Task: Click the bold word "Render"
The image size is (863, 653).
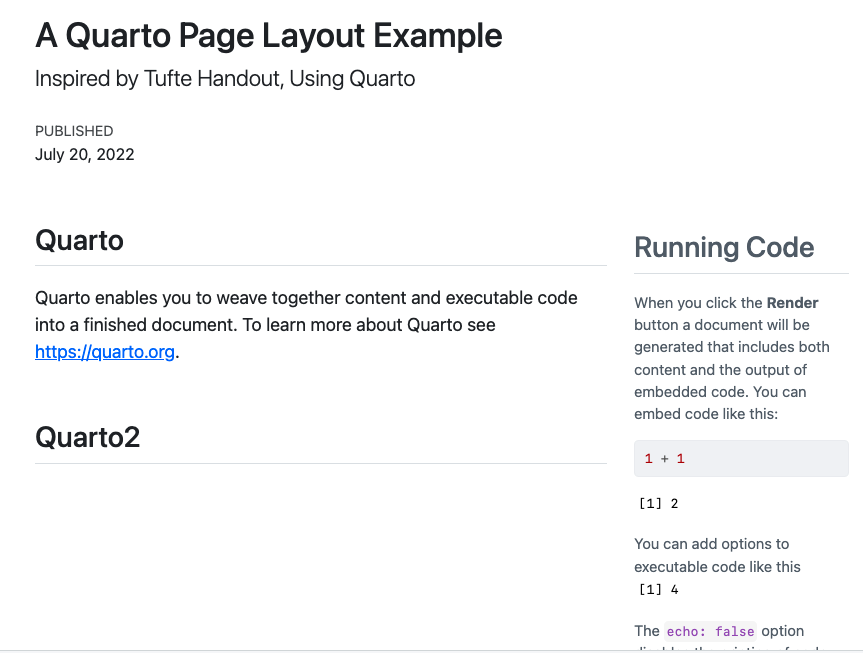Action: [x=792, y=303]
